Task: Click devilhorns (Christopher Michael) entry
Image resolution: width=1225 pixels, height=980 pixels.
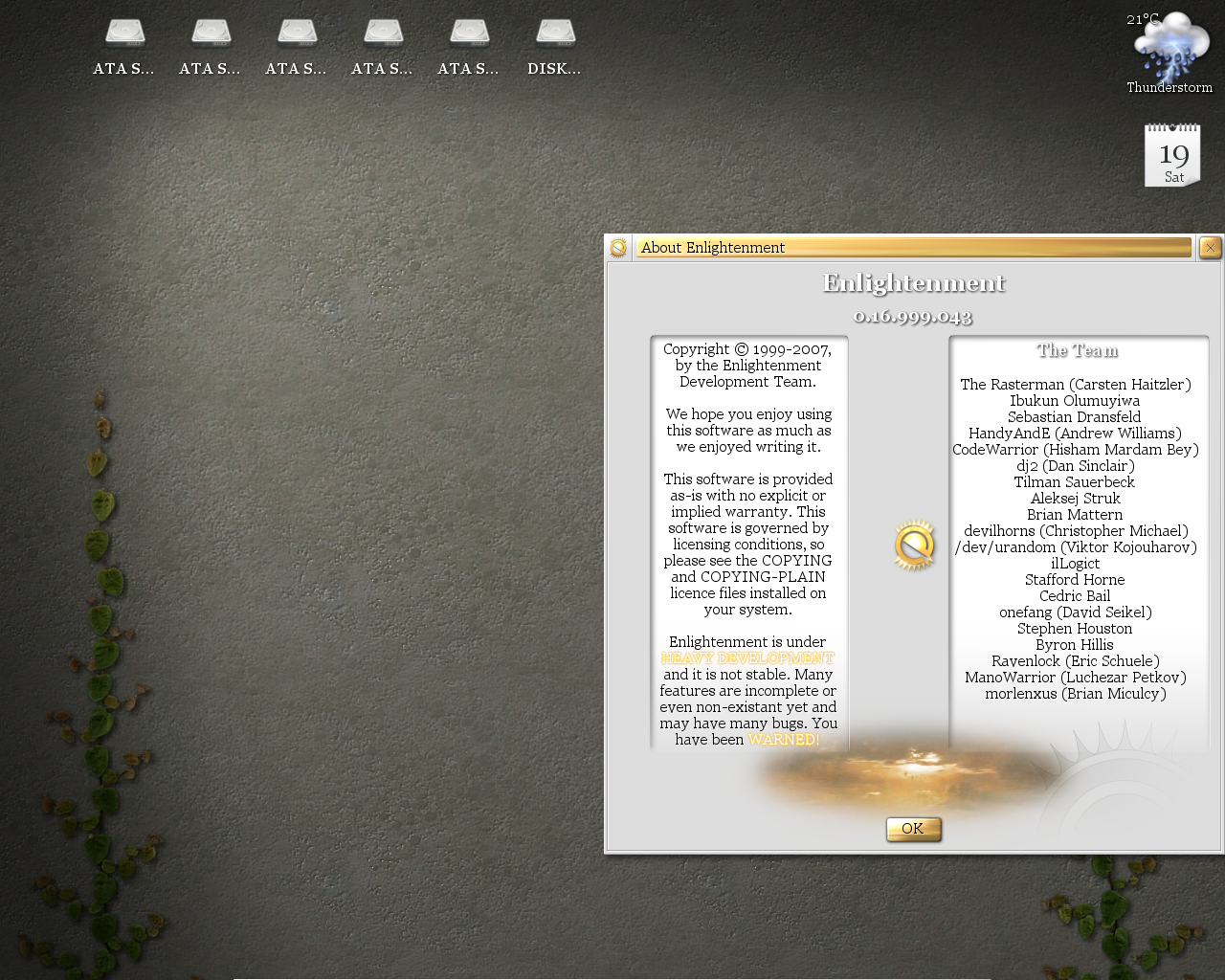Action: pyautogui.click(x=1076, y=531)
